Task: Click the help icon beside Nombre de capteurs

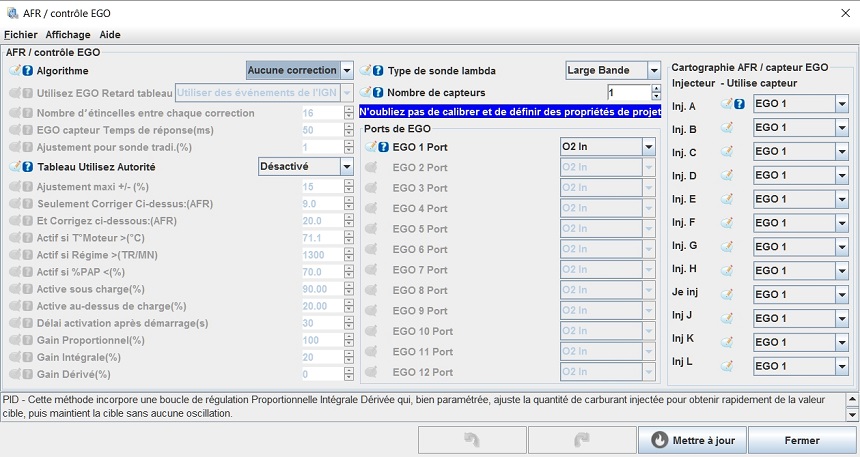Action: point(378,93)
